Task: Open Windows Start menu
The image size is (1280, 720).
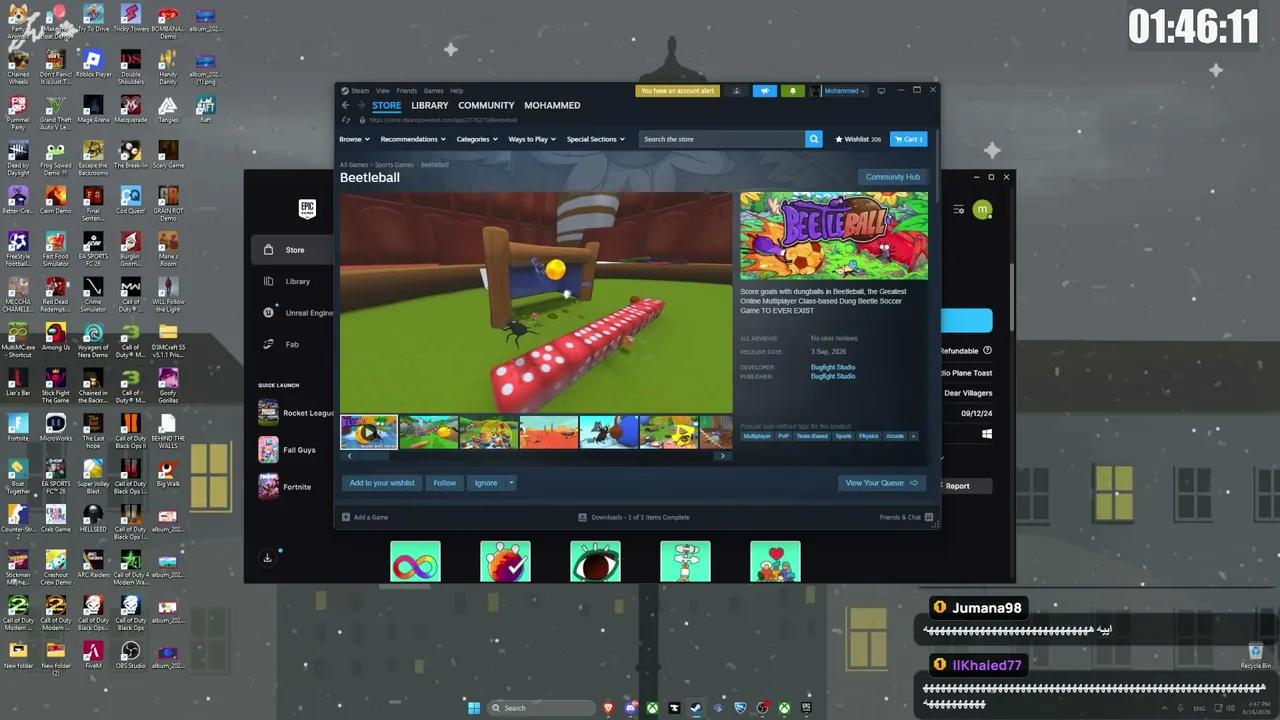Action: tap(474, 708)
